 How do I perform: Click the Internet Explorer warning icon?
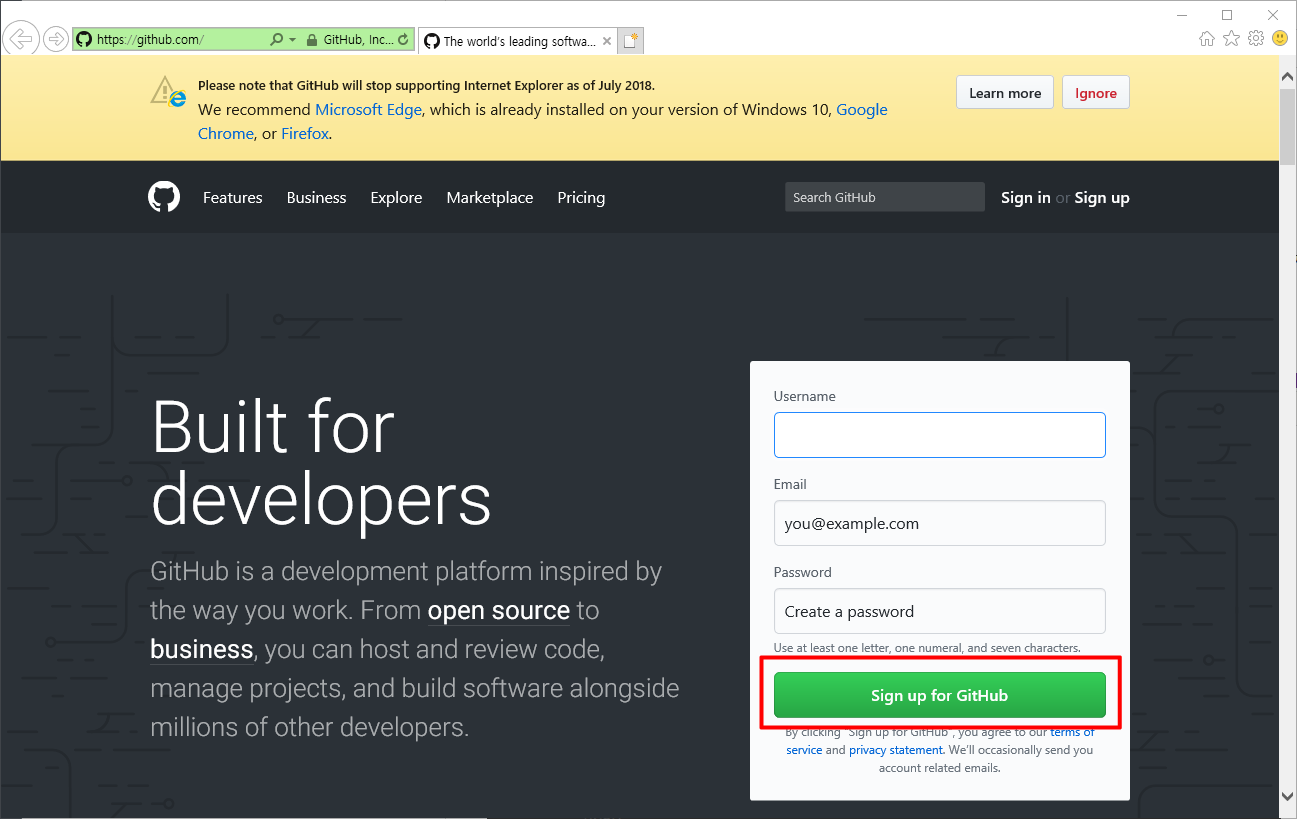tap(169, 91)
